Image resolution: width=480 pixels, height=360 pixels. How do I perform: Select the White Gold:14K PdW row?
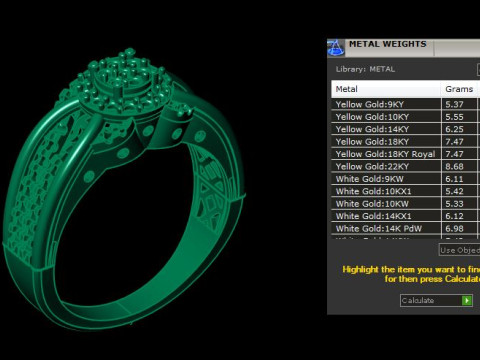[406, 228]
